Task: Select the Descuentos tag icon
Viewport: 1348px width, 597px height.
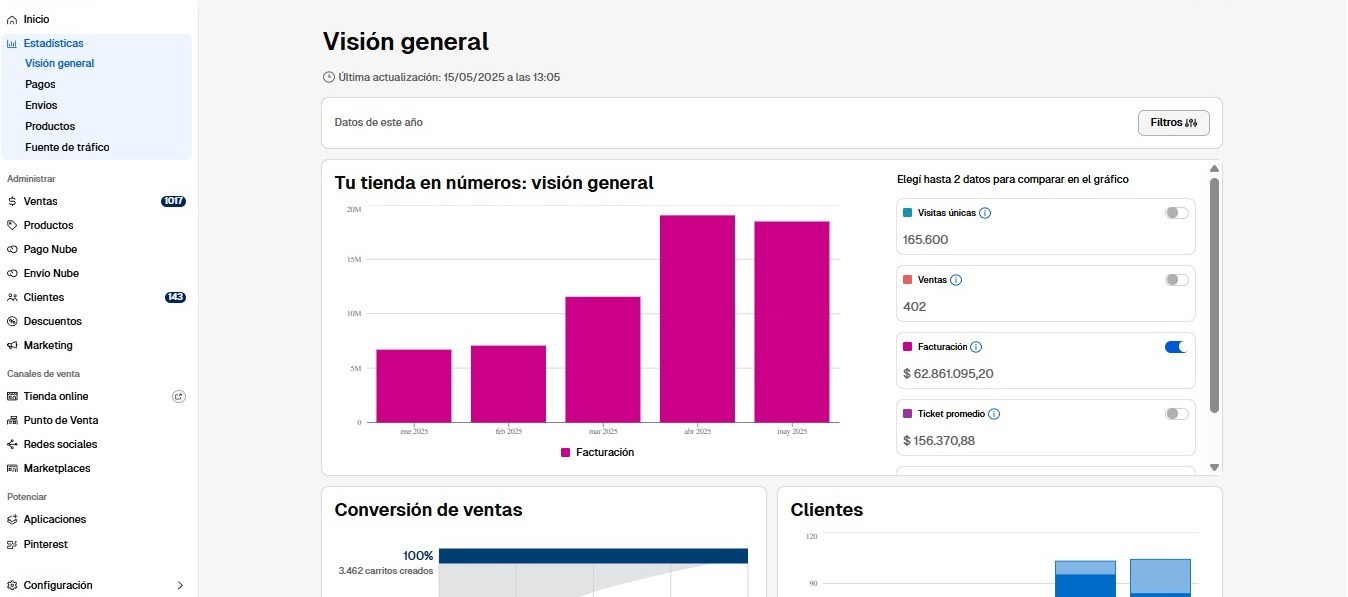Action: 13,321
